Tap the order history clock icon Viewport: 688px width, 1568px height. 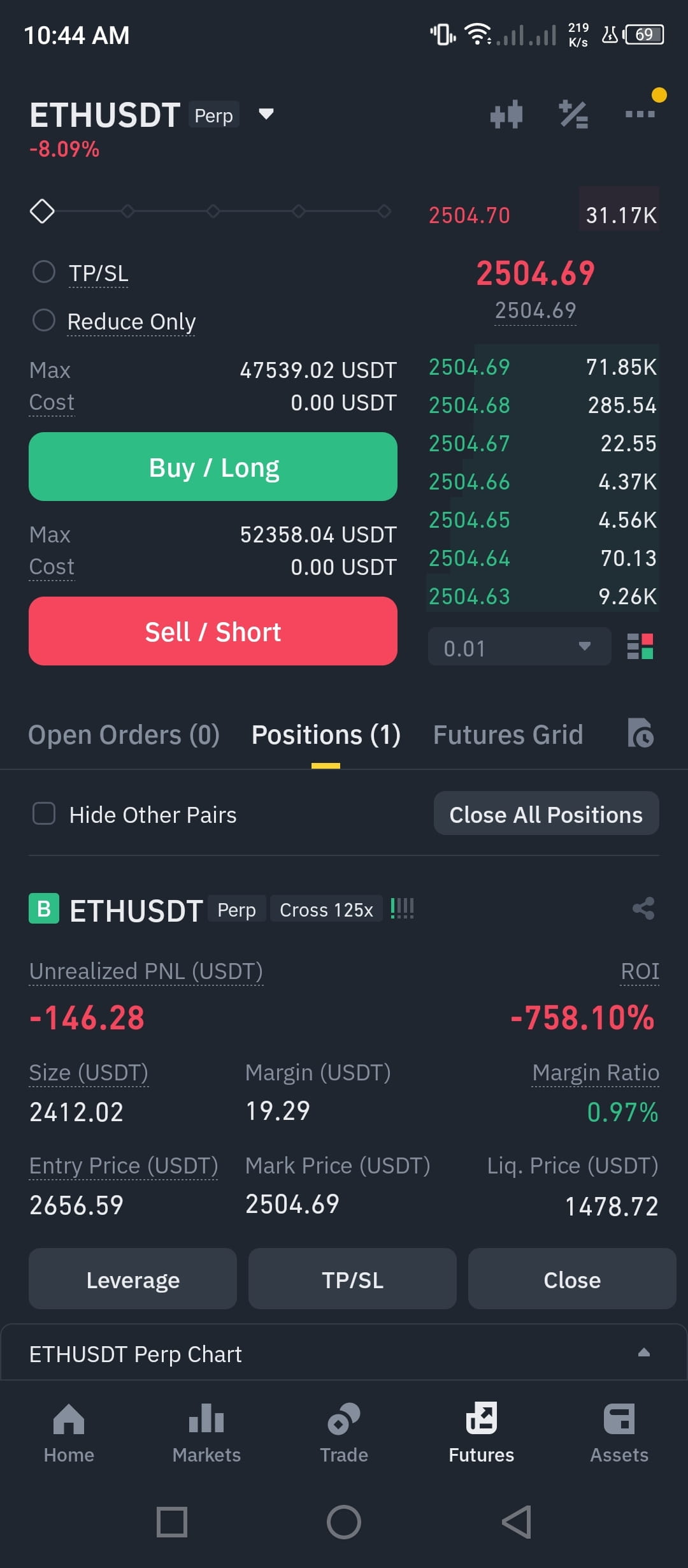(640, 733)
